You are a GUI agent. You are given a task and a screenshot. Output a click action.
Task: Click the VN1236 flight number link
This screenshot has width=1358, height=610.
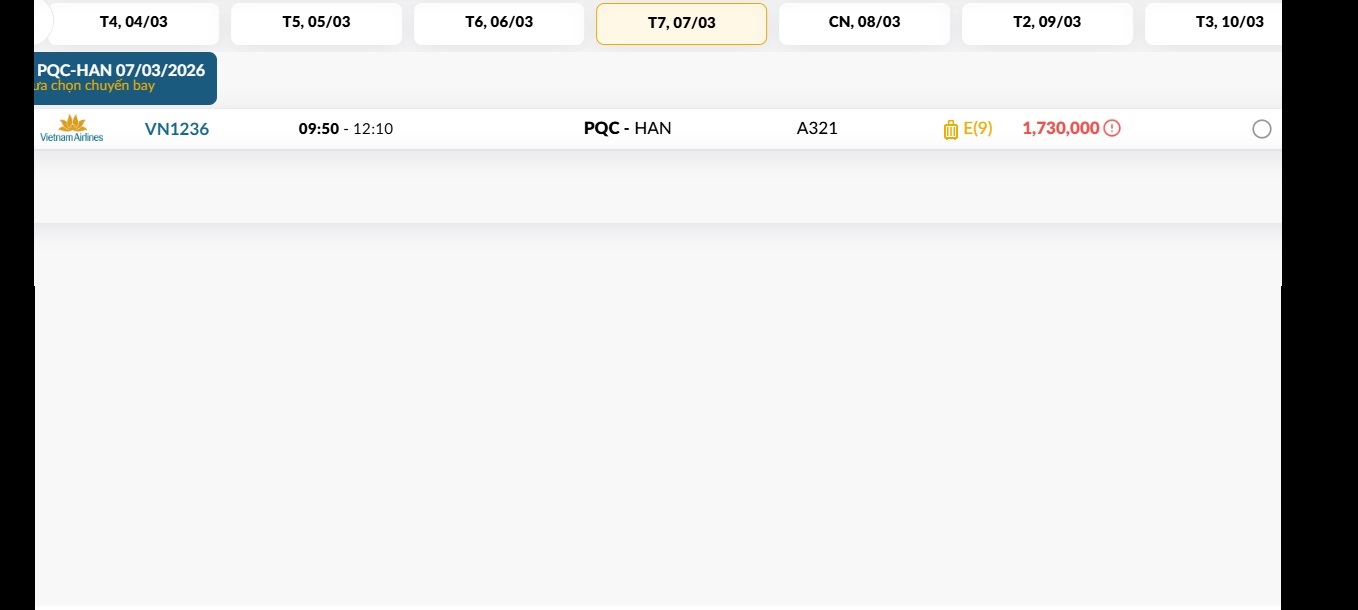(x=177, y=129)
